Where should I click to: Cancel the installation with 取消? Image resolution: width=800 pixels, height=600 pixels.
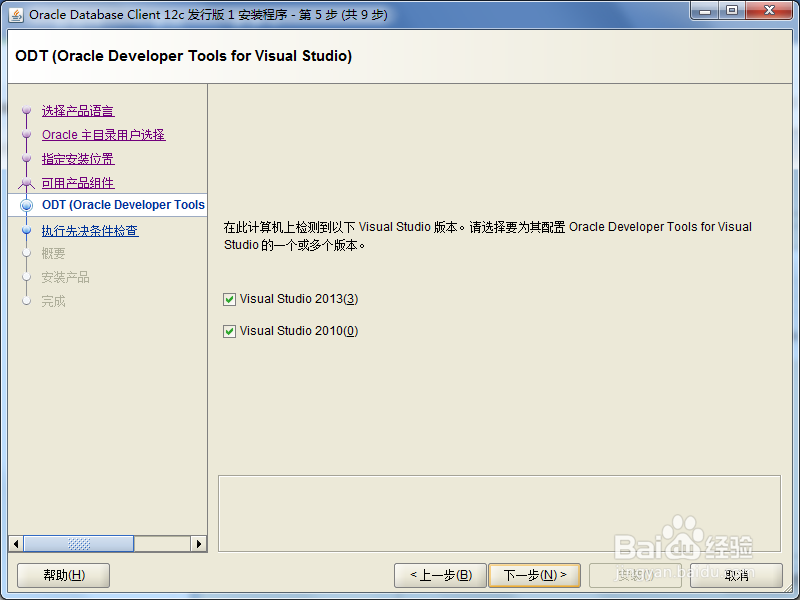736,576
